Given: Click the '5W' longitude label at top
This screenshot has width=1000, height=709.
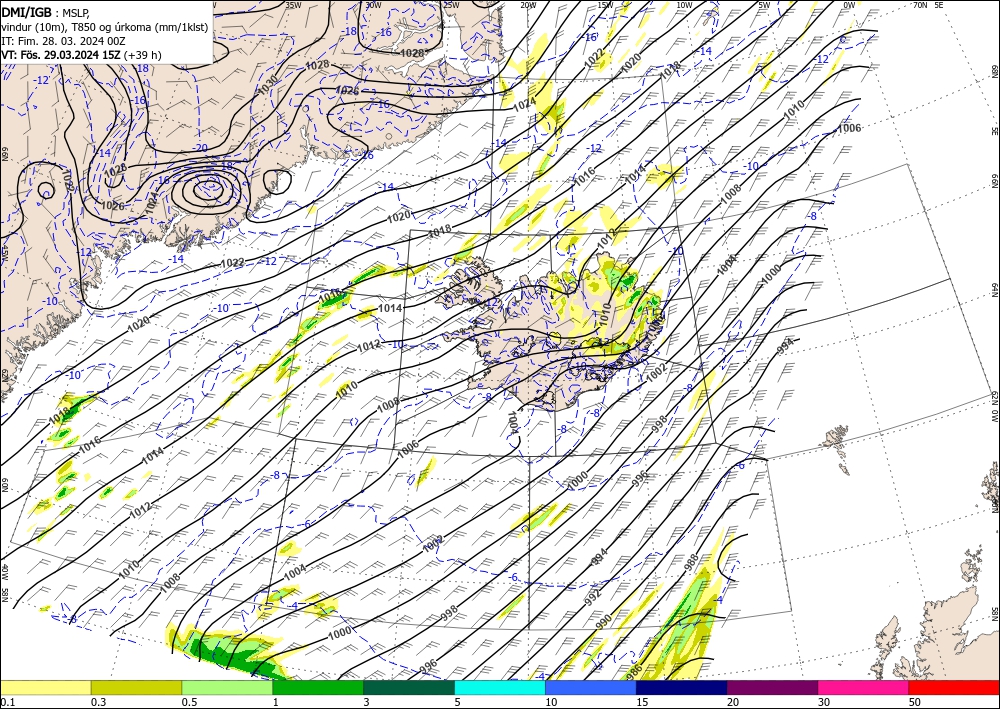Looking at the screenshot, I should [x=765, y=5].
